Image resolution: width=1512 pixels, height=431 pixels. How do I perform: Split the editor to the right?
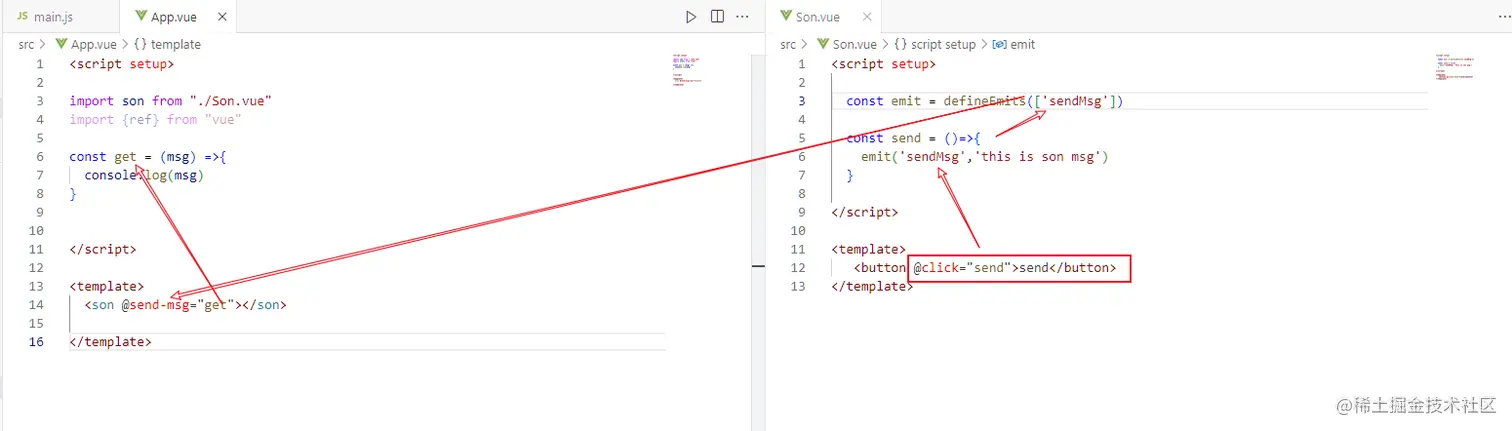(x=717, y=17)
